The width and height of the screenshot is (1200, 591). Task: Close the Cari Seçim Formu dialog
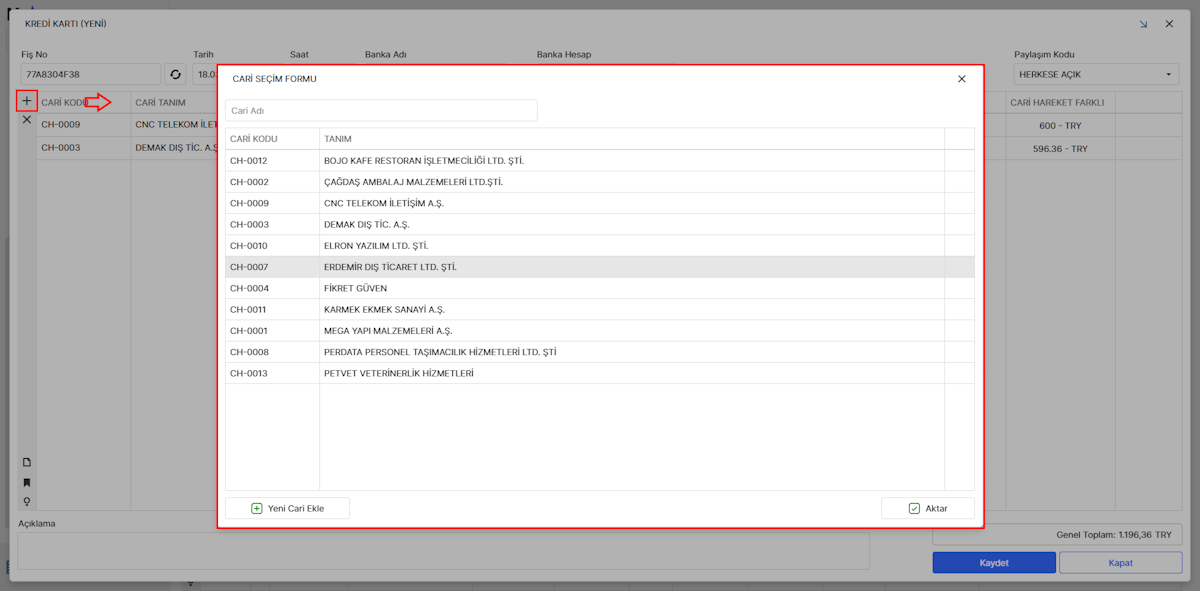tap(961, 79)
